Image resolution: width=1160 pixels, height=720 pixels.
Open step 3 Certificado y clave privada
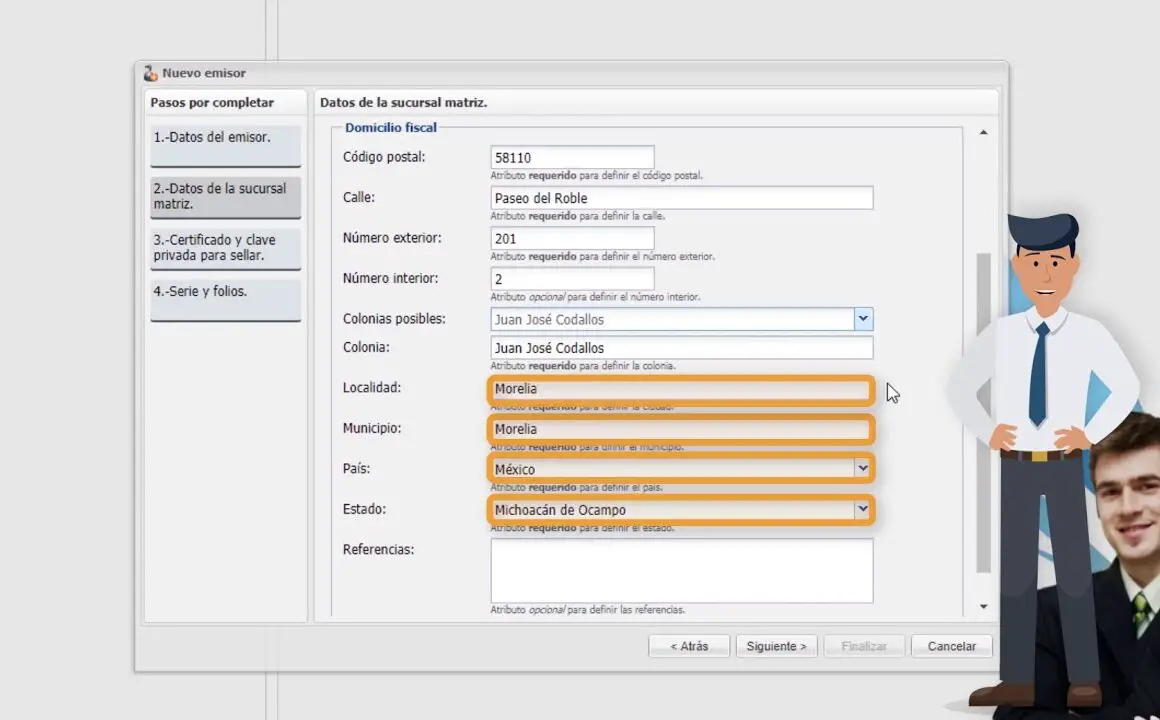click(x=225, y=248)
